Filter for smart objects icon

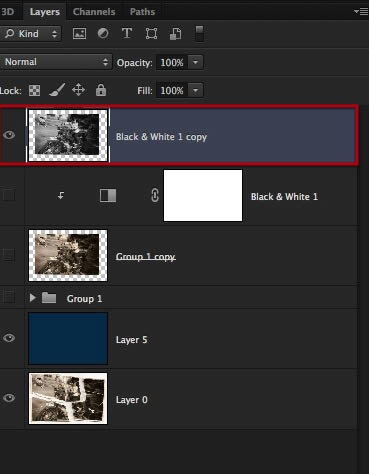click(176, 34)
